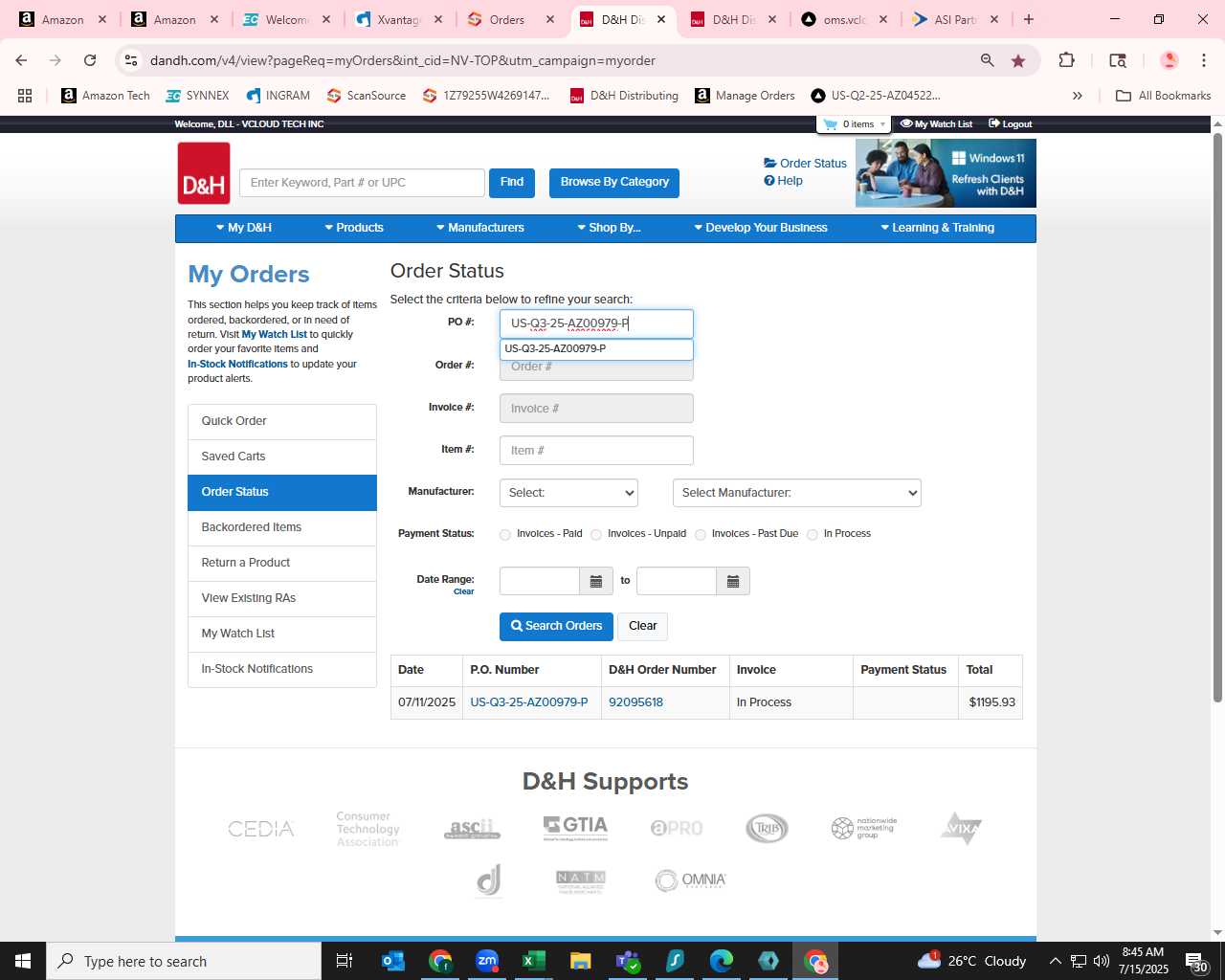The image size is (1225, 980).
Task: Open the Select Manufacturer dropdown
Action: point(797,493)
